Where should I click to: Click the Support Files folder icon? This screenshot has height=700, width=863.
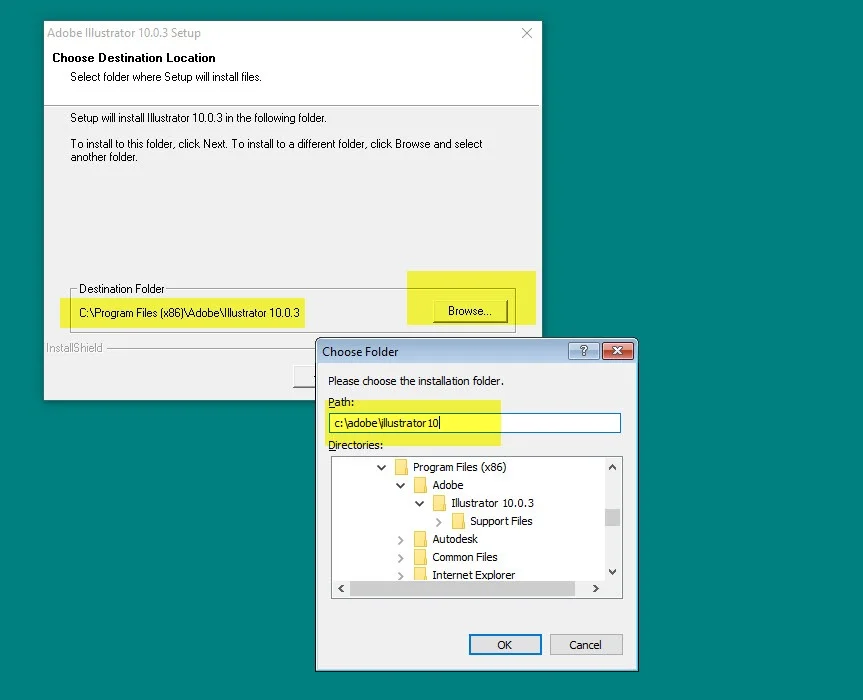click(x=458, y=521)
